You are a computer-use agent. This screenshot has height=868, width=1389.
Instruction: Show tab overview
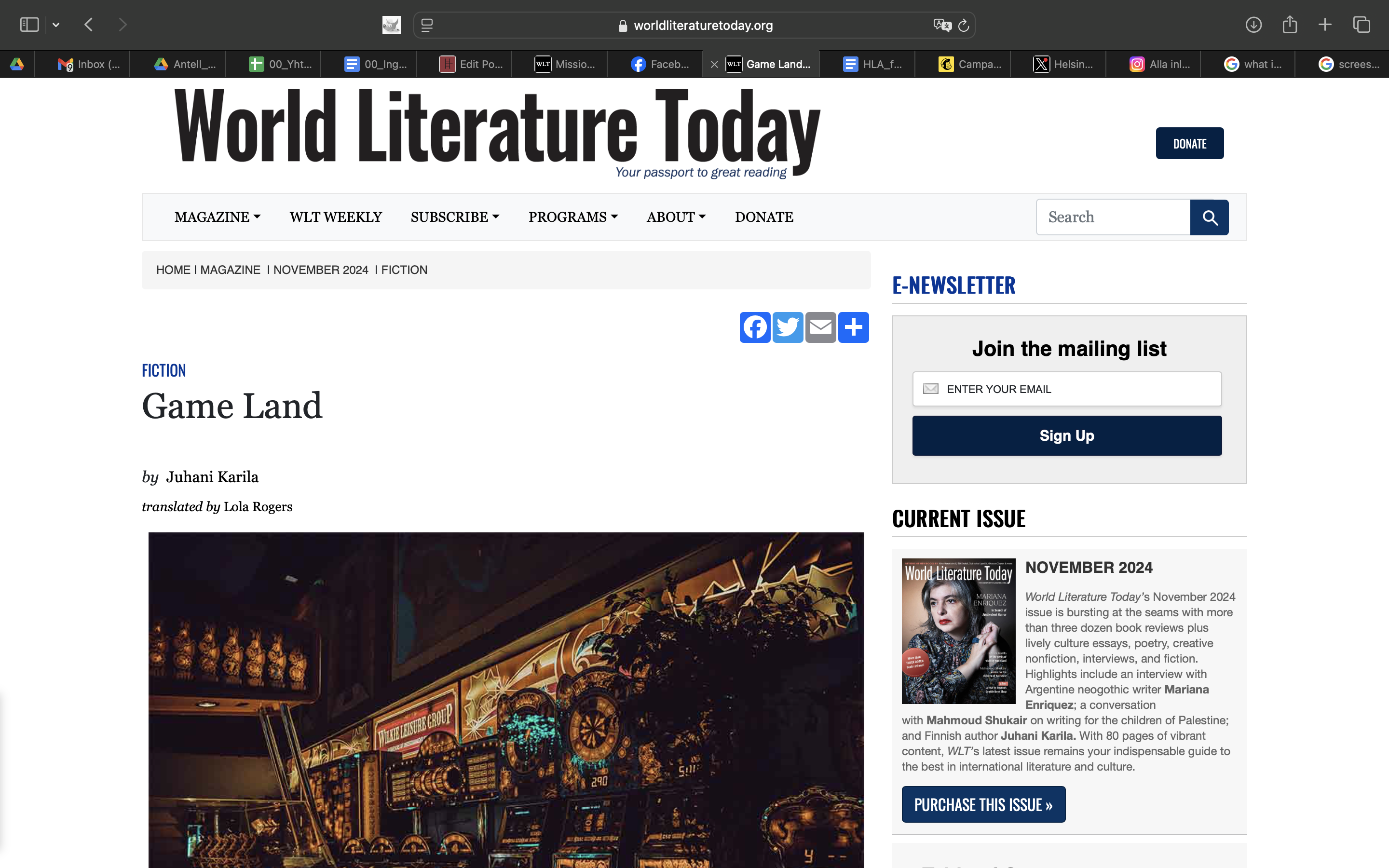(x=1362, y=25)
